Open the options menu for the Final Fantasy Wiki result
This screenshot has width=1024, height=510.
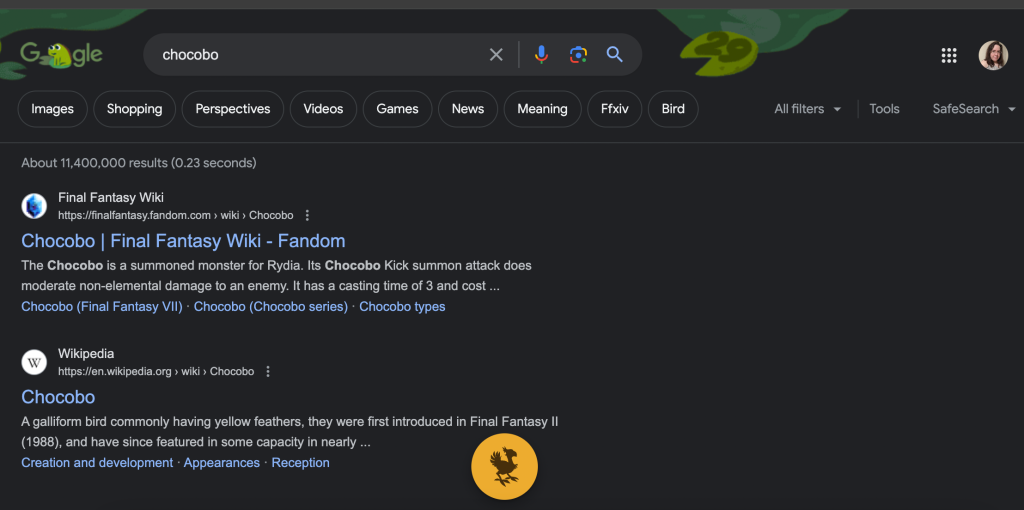click(307, 216)
